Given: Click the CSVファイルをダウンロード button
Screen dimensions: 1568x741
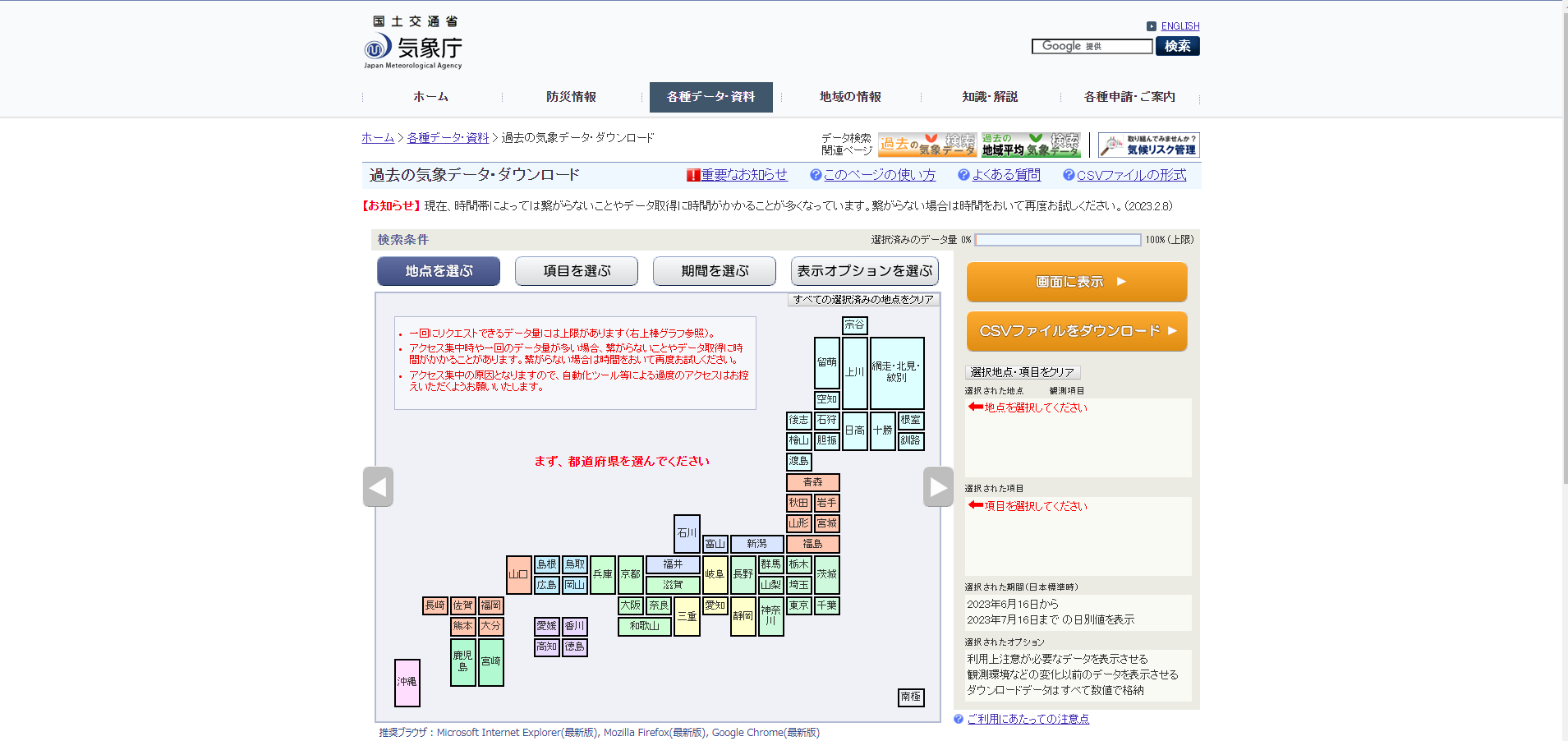Looking at the screenshot, I should [x=1076, y=331].
